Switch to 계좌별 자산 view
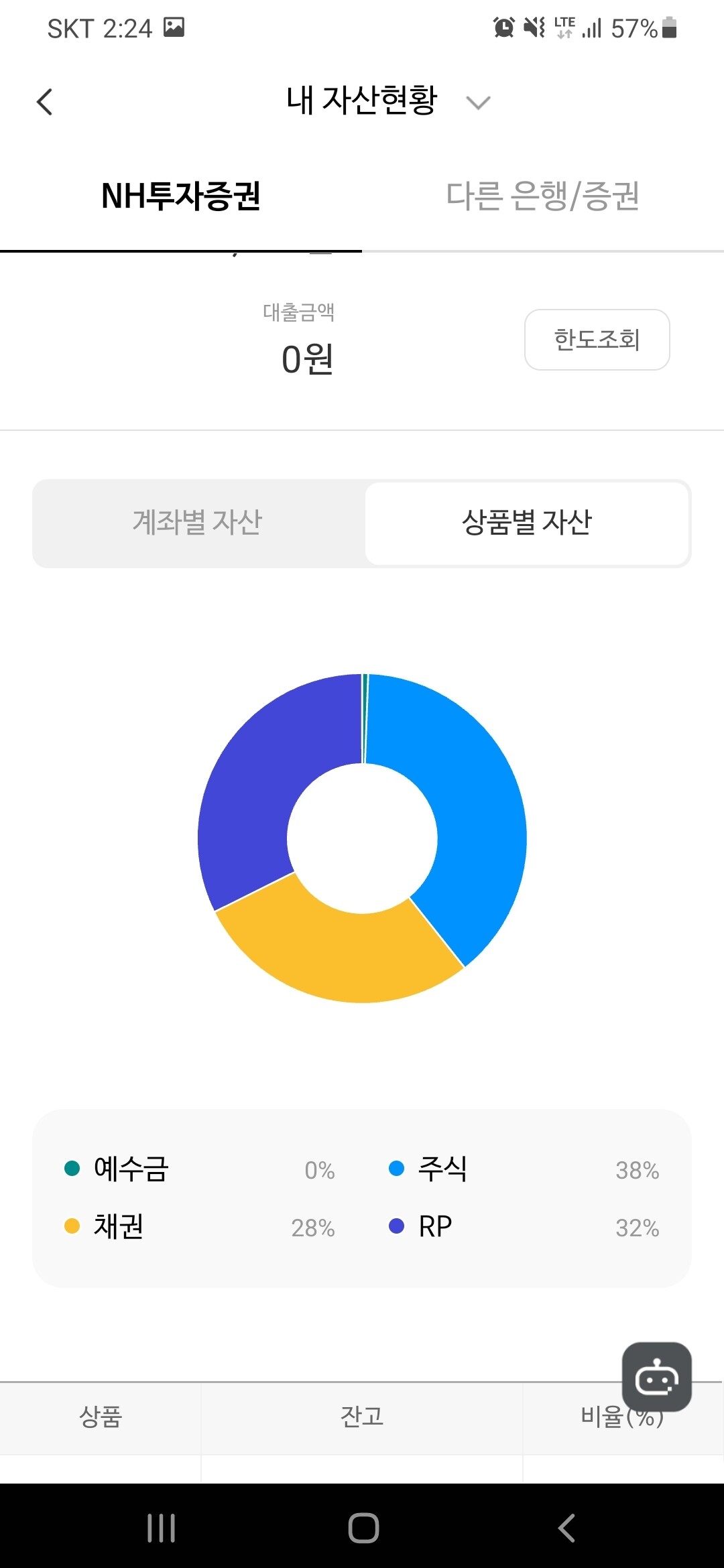This screenshot has width=724, height=1568. [x=199, y=523]
